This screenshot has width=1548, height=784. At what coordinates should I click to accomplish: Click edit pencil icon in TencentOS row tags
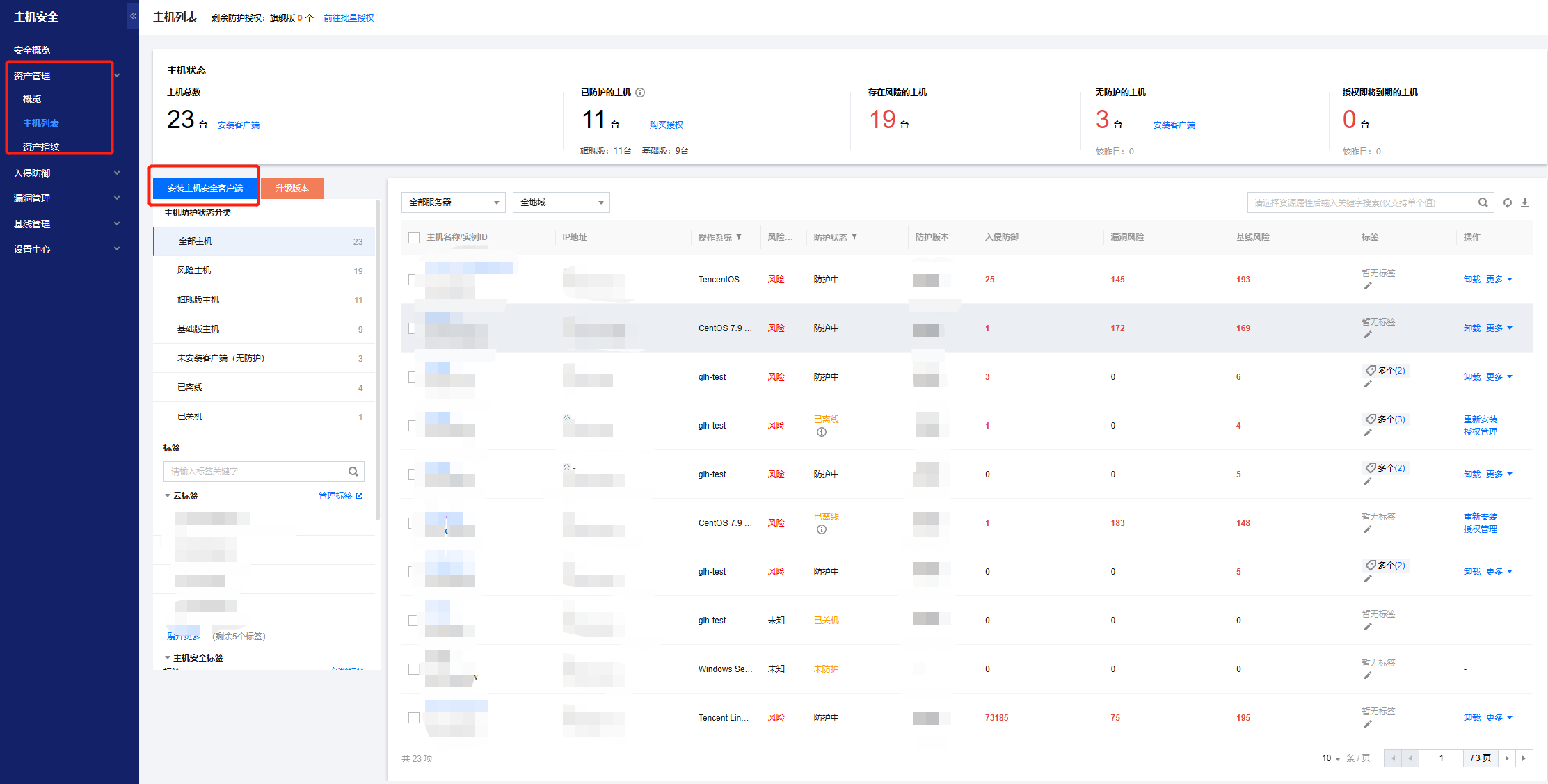click(x=1368, y=286)
